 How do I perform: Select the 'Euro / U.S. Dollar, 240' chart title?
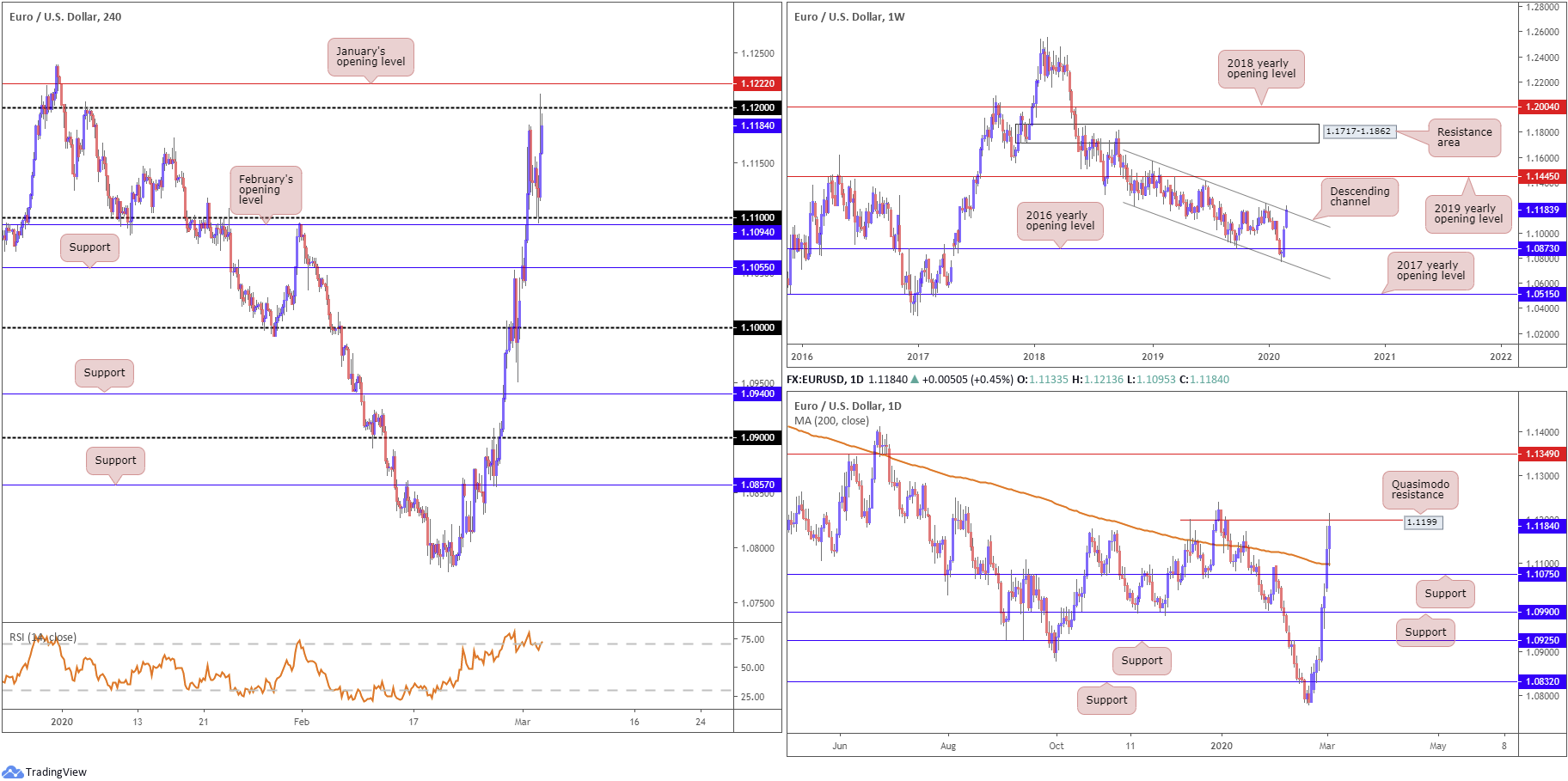65,16
